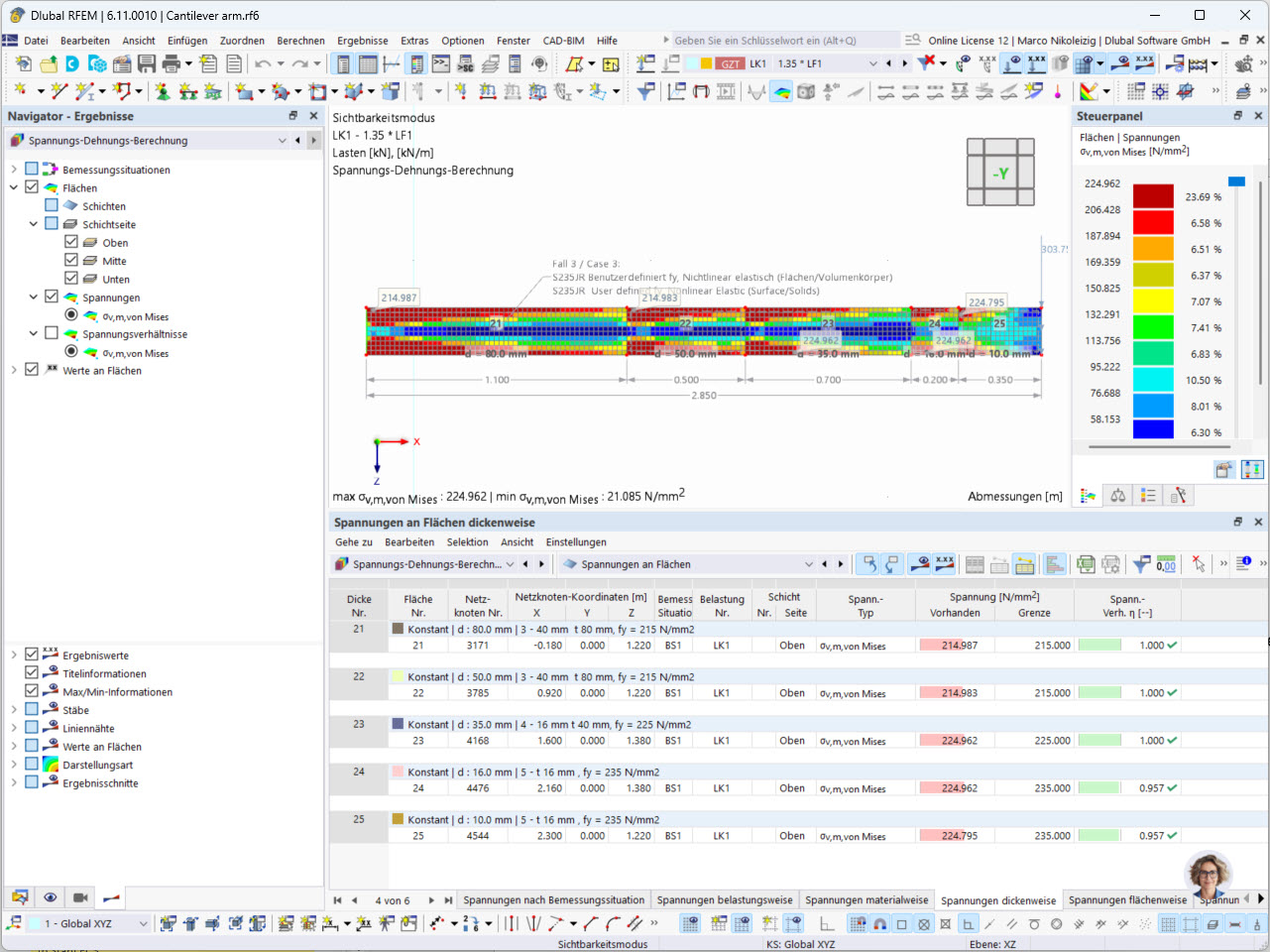Screen dimensions: 1270x952
Task: Go to next load case with right arrow
Action: tap(904, 63)
